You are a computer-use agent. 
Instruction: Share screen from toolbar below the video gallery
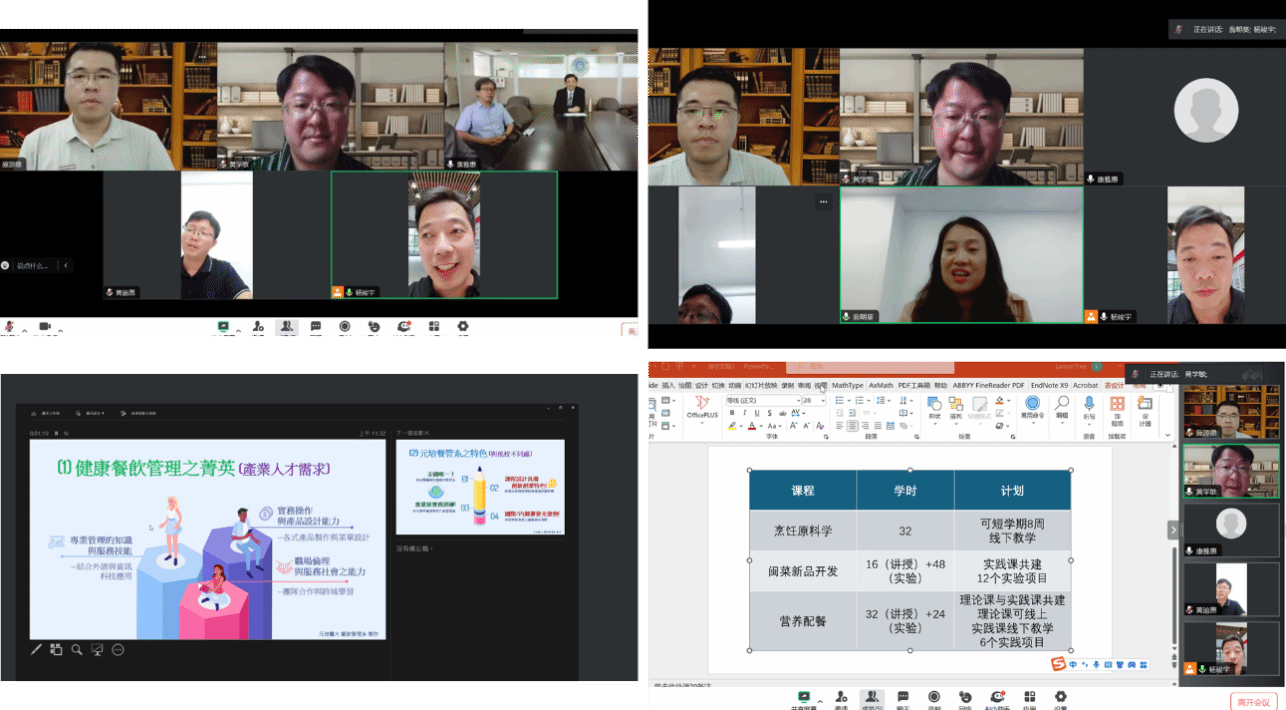(223, 327)
